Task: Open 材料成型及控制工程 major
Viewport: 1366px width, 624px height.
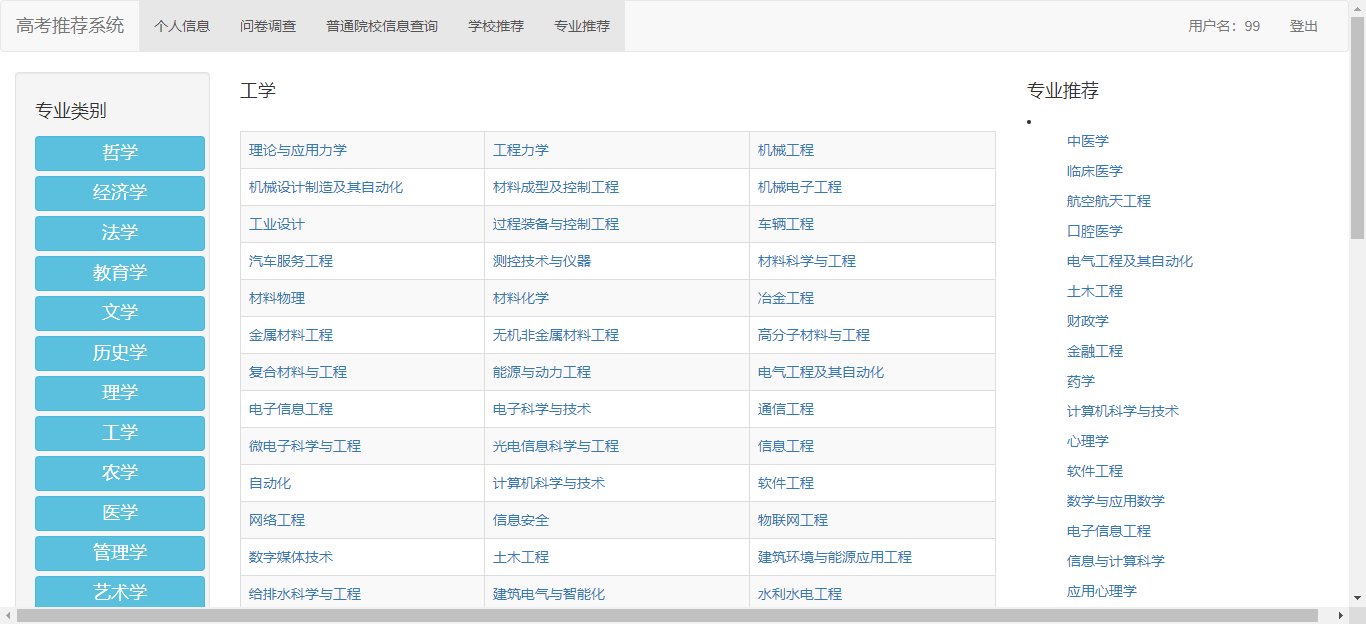Action: click(x=556, y=187)
